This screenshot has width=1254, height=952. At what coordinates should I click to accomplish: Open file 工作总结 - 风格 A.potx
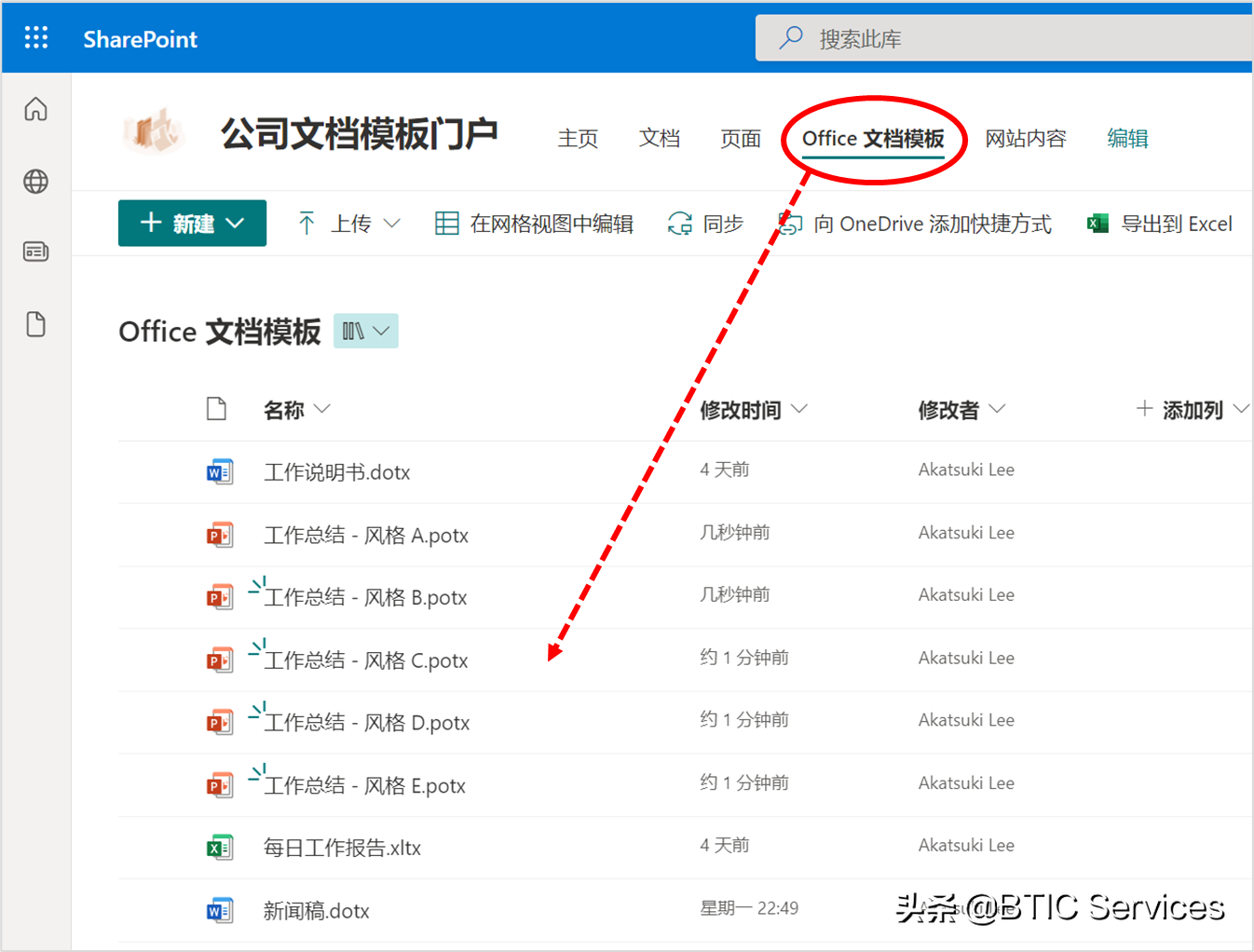(x=366, y=535)
